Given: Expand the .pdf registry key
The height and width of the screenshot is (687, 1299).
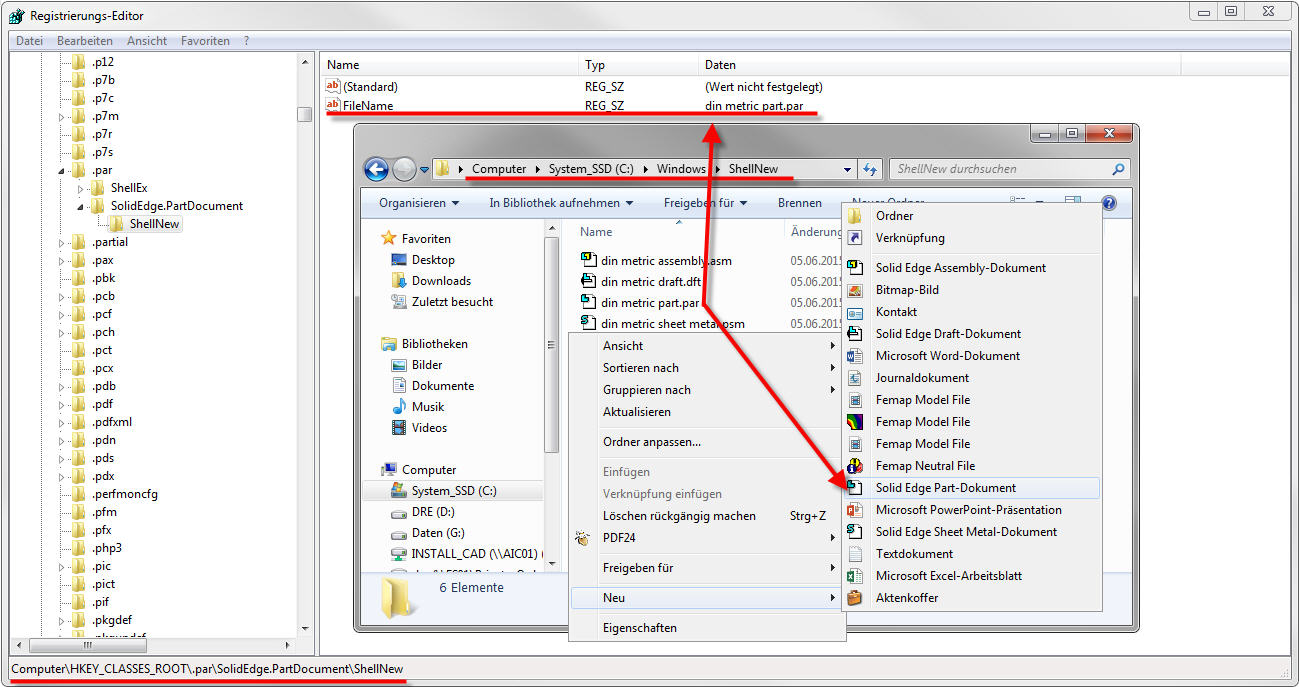Looking at the screenshot, I should [x=61, y=404].
